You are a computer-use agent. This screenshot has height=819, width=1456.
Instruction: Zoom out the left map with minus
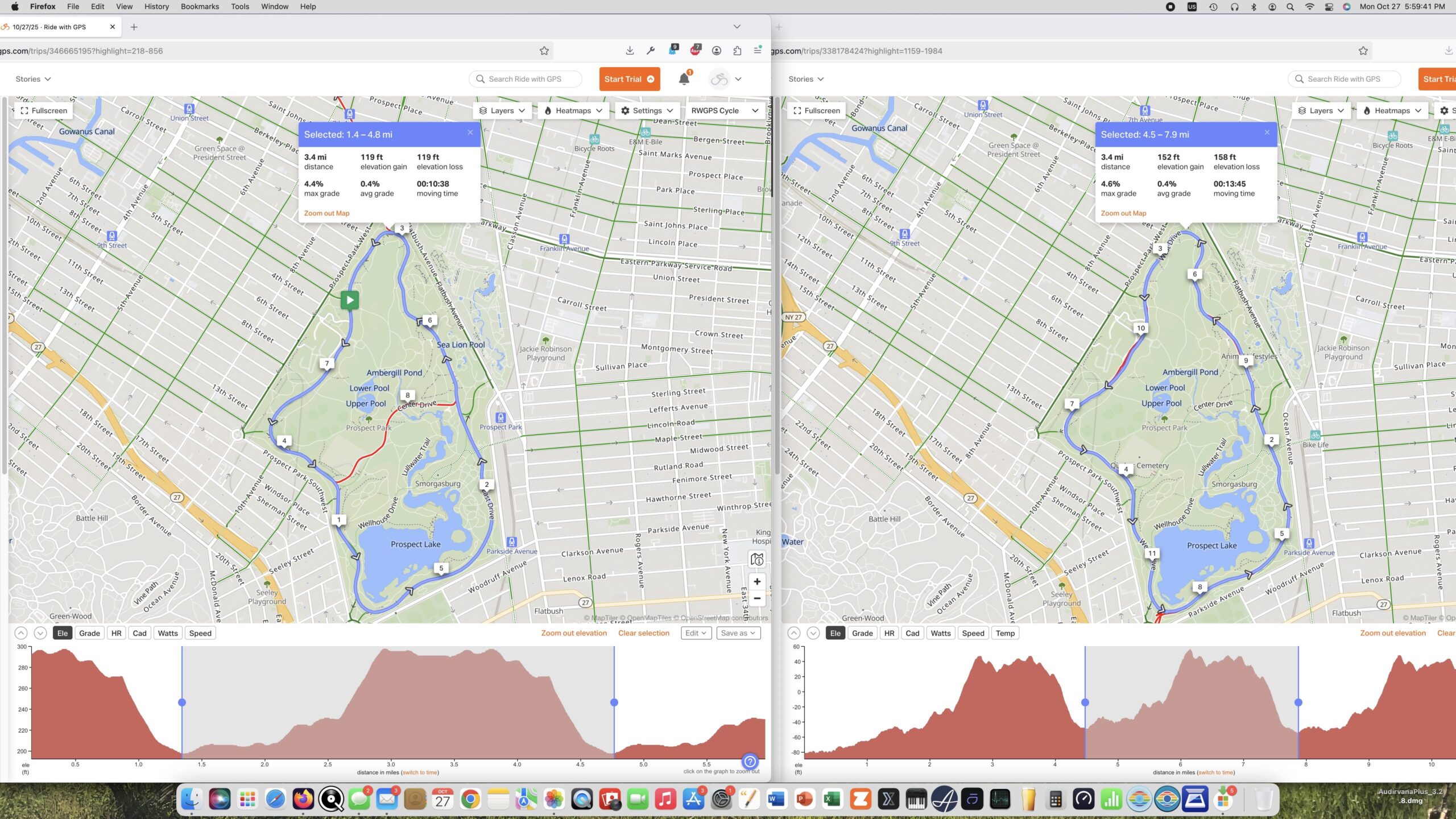[757, 598]
